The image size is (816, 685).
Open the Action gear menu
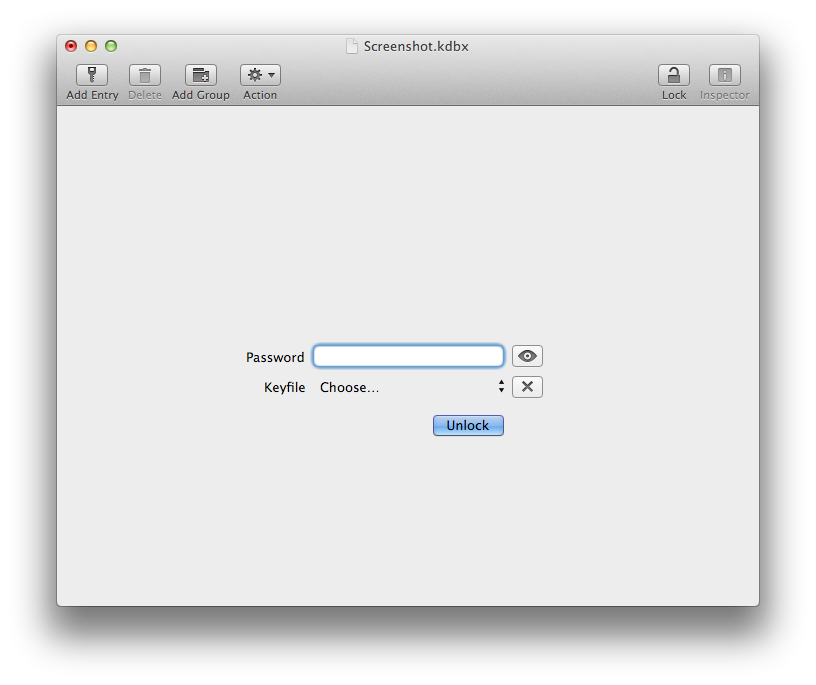pyautogui.click(x=260, y=75)
